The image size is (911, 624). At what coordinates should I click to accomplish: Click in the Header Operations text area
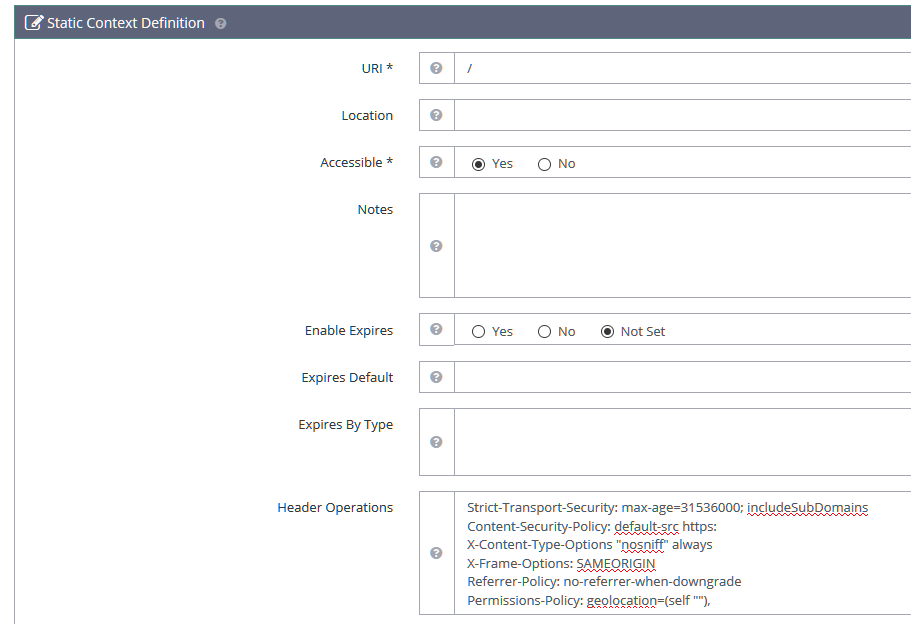(x=683, y=553)
